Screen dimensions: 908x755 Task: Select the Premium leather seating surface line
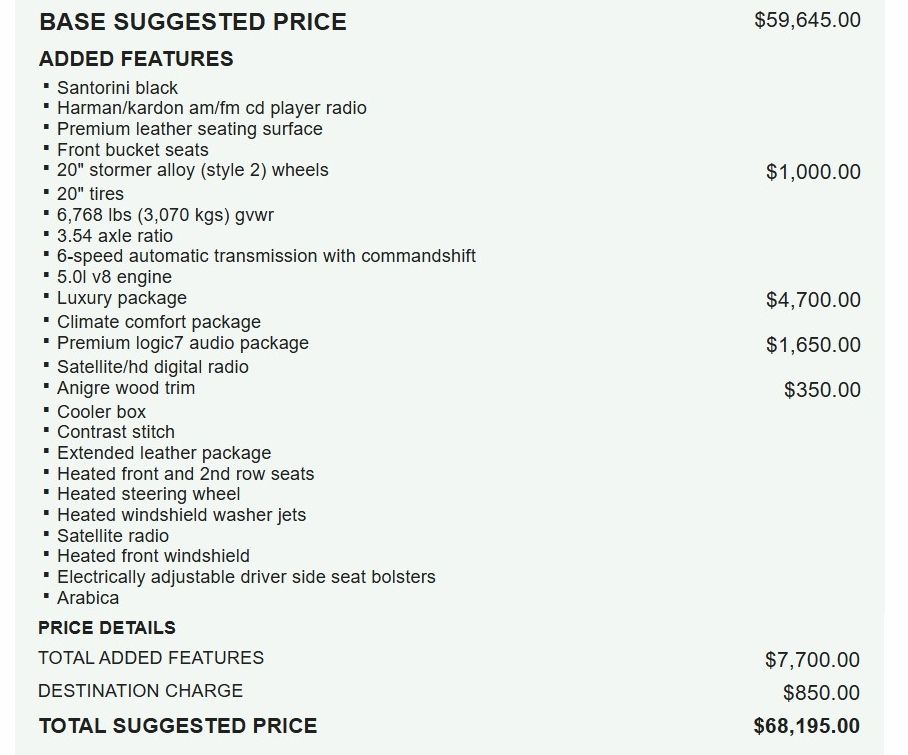[189, 129]
